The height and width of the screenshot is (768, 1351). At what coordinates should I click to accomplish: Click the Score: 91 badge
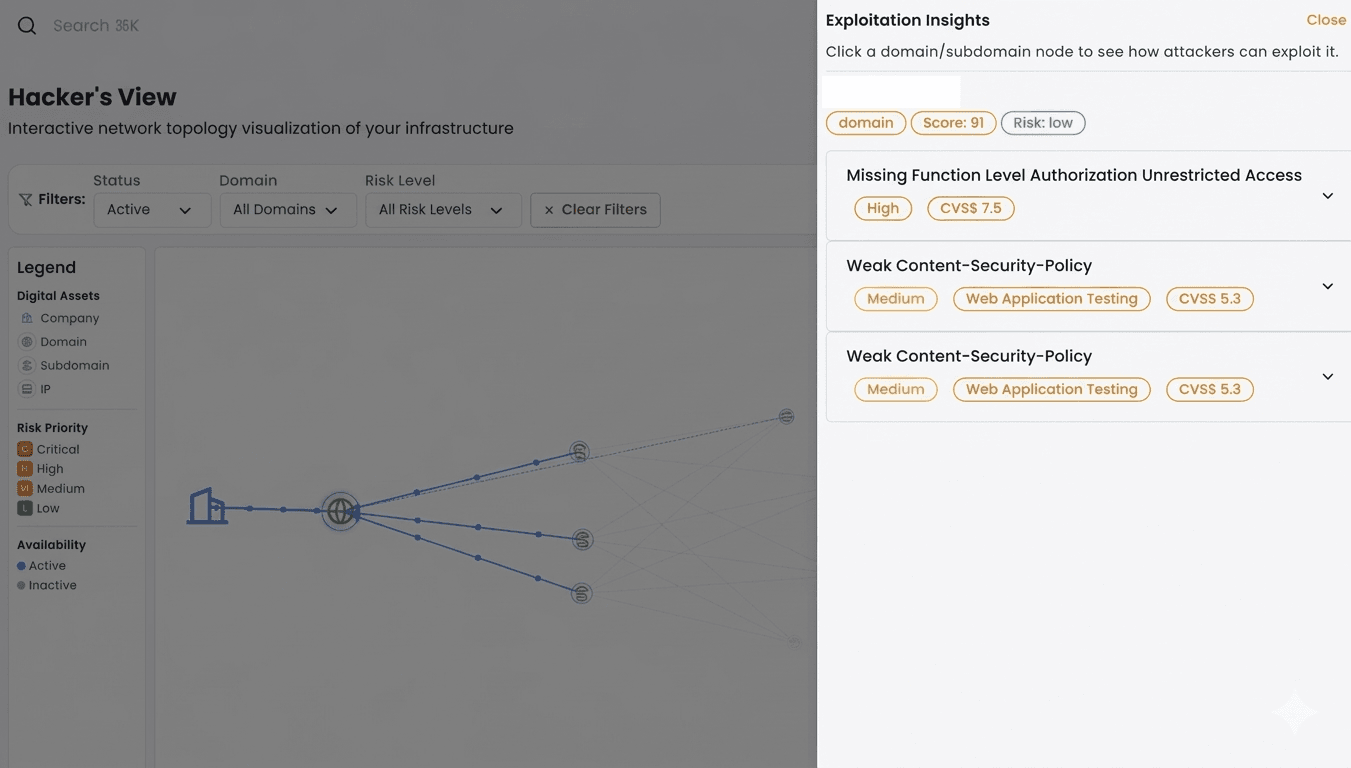tap(952, 123)
